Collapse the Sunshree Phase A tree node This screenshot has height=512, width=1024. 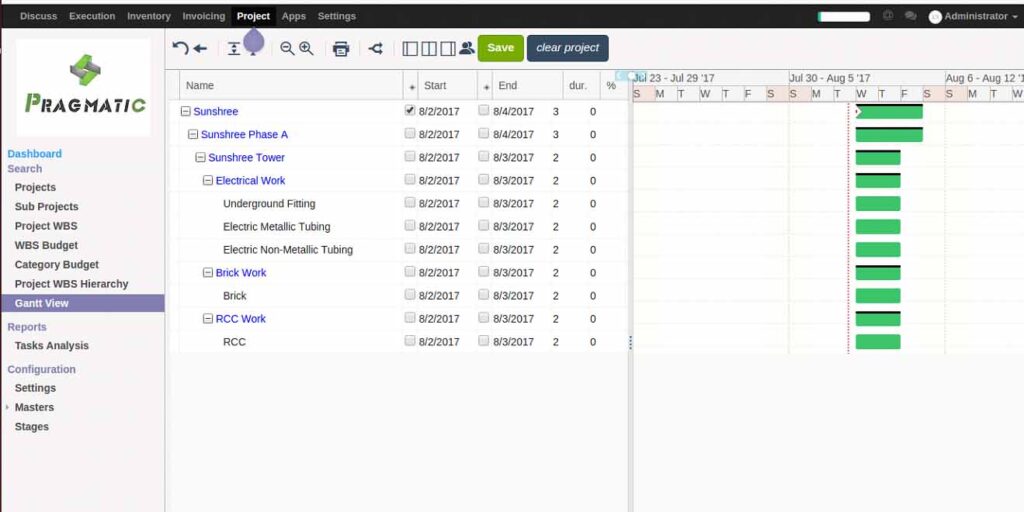[x=193, y=134]
